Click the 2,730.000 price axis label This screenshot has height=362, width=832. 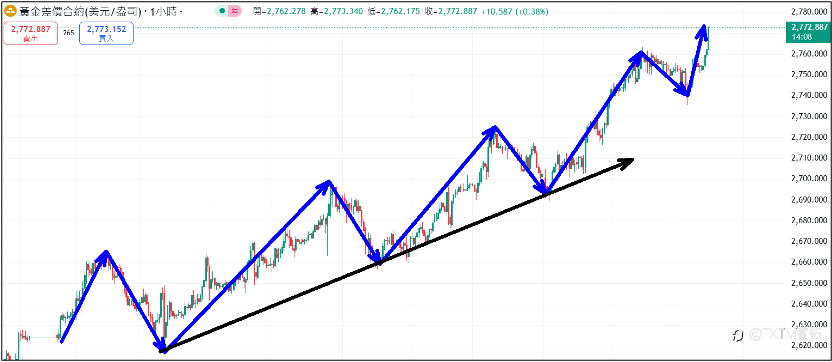pyautogui.click(x=808, y=116)
